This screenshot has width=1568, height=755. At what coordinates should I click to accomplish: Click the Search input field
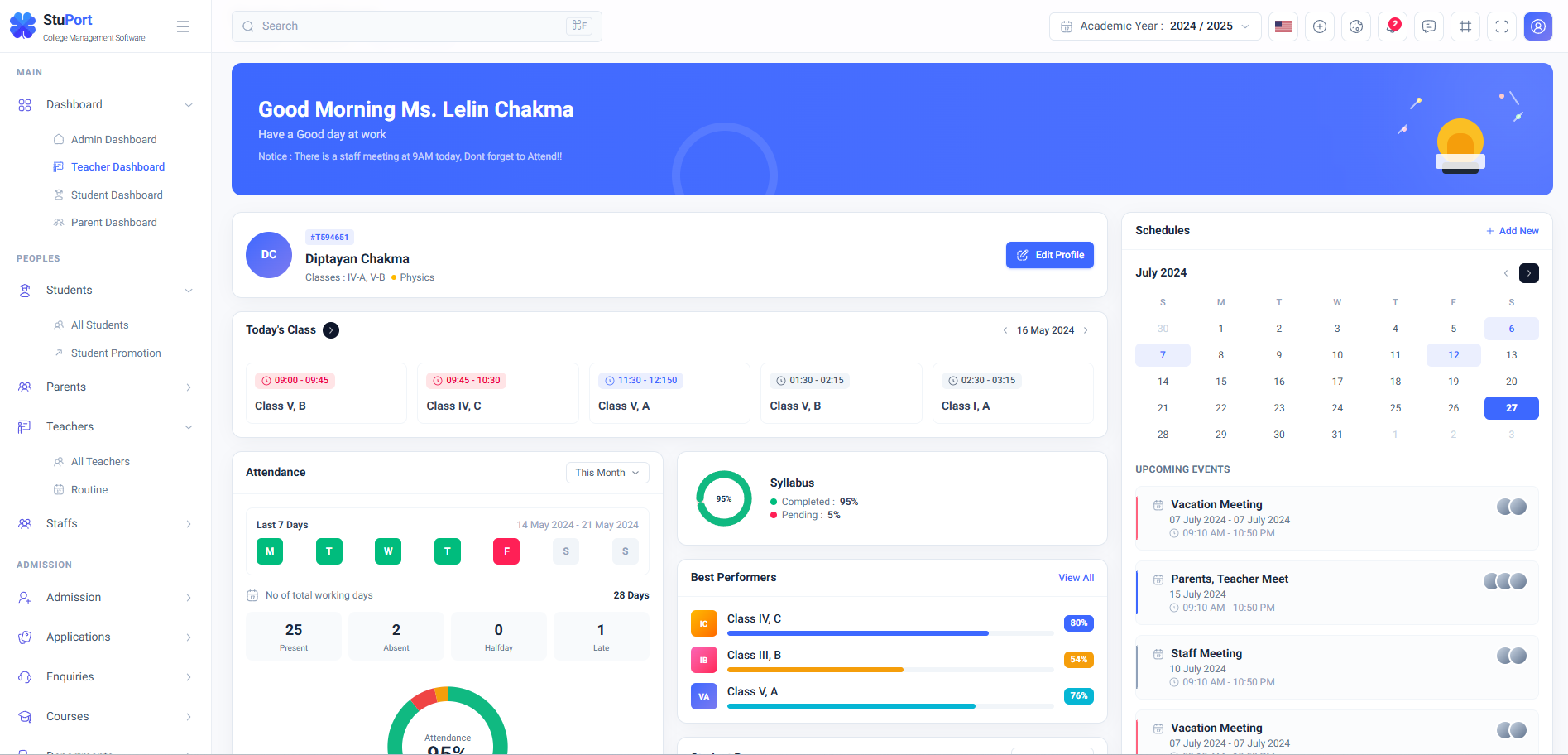(417, 26)
